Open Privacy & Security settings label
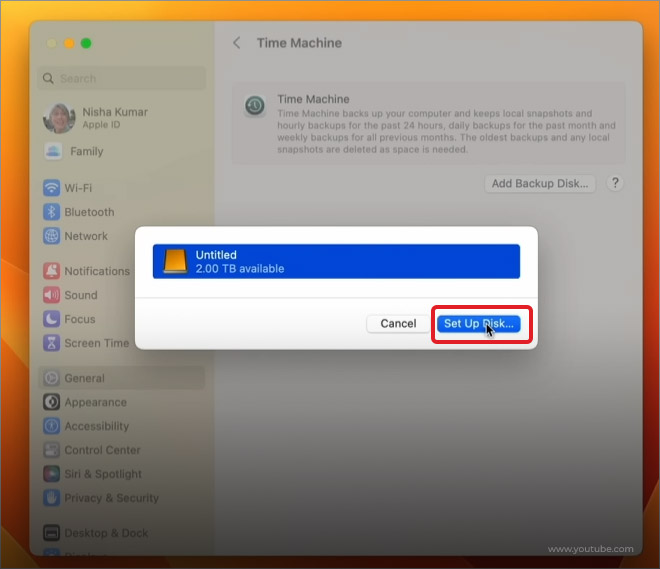This screenshot has width=660, height=569. pos(112,498)
